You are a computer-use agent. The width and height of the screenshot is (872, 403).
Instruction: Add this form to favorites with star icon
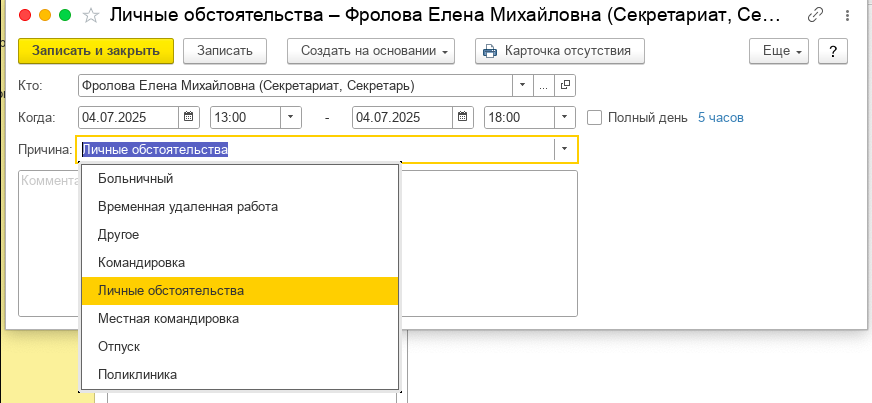tap(91, 16)
